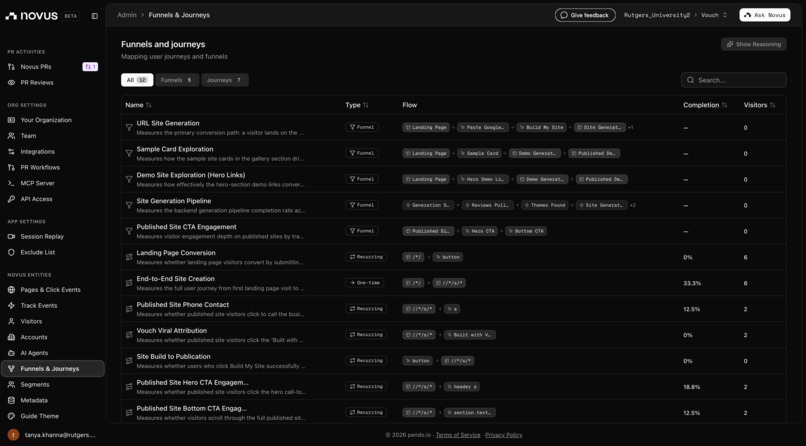Sort table by Type column
The height and width of the screenshot is (446, 806).
click(357, 105)
